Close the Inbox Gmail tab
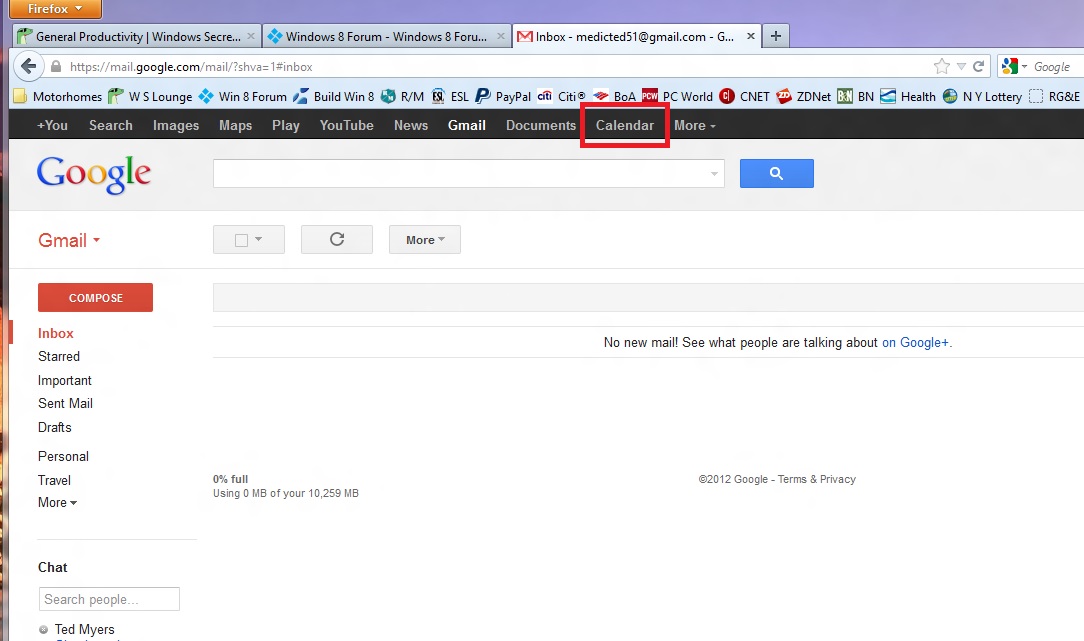Viewport: 1084px width, 641px height. (751, 36)
